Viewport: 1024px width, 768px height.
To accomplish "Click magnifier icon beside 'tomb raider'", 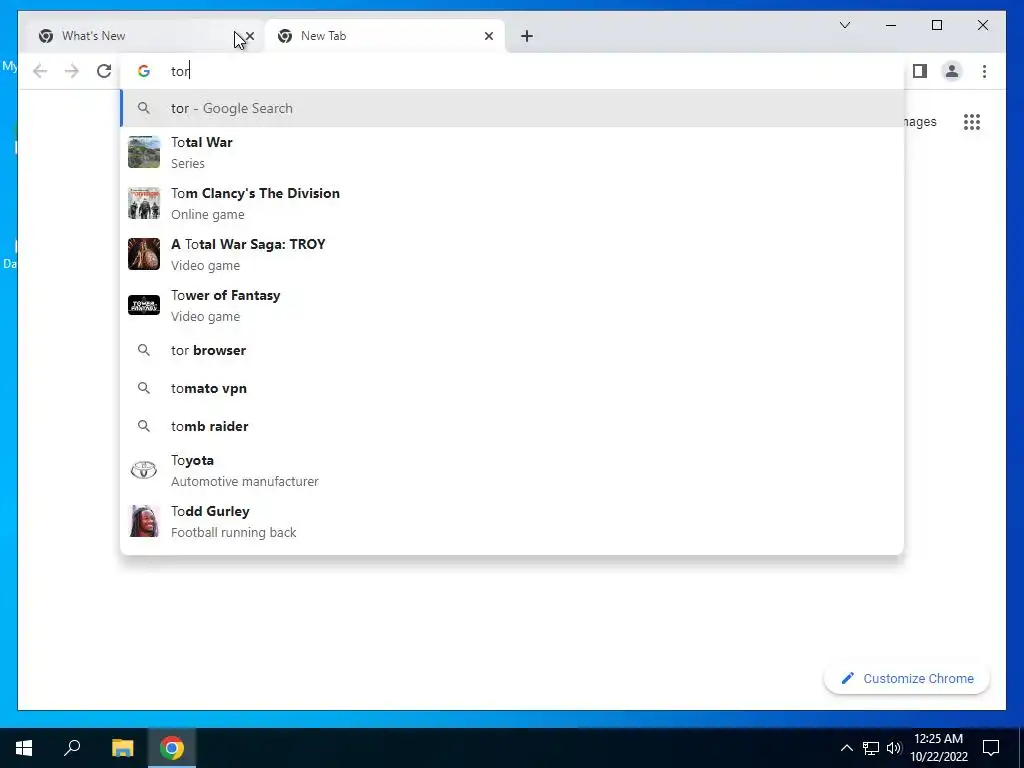I will click(144, 426).
